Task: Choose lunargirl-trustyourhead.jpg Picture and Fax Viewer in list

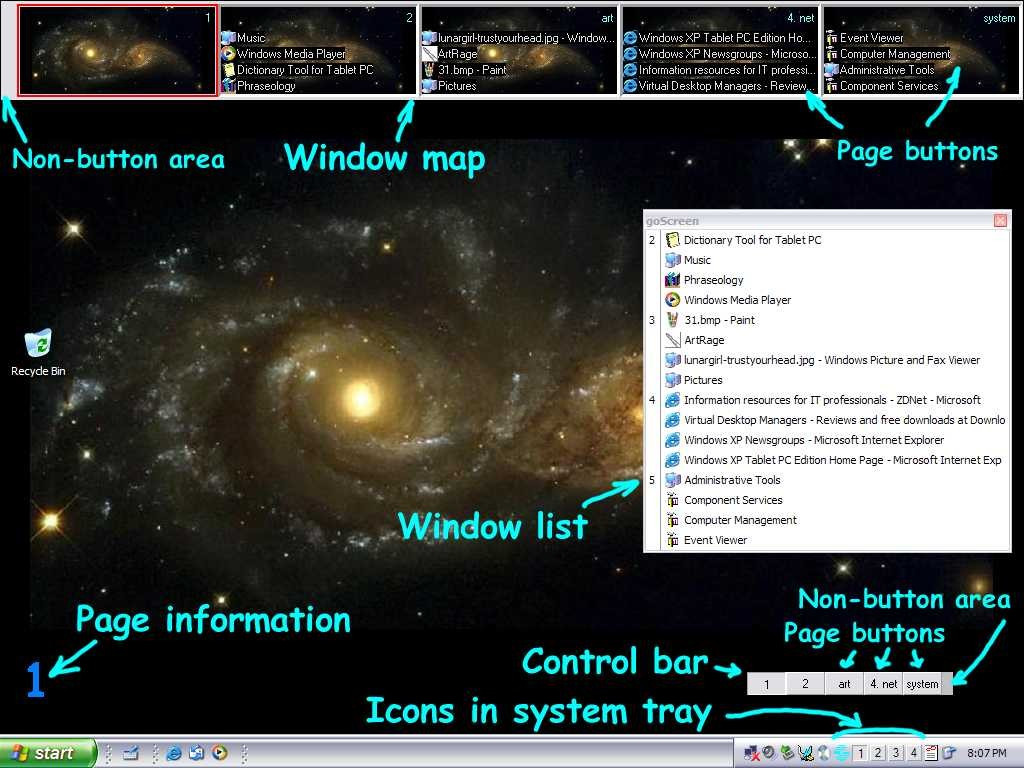Action: 836,360
